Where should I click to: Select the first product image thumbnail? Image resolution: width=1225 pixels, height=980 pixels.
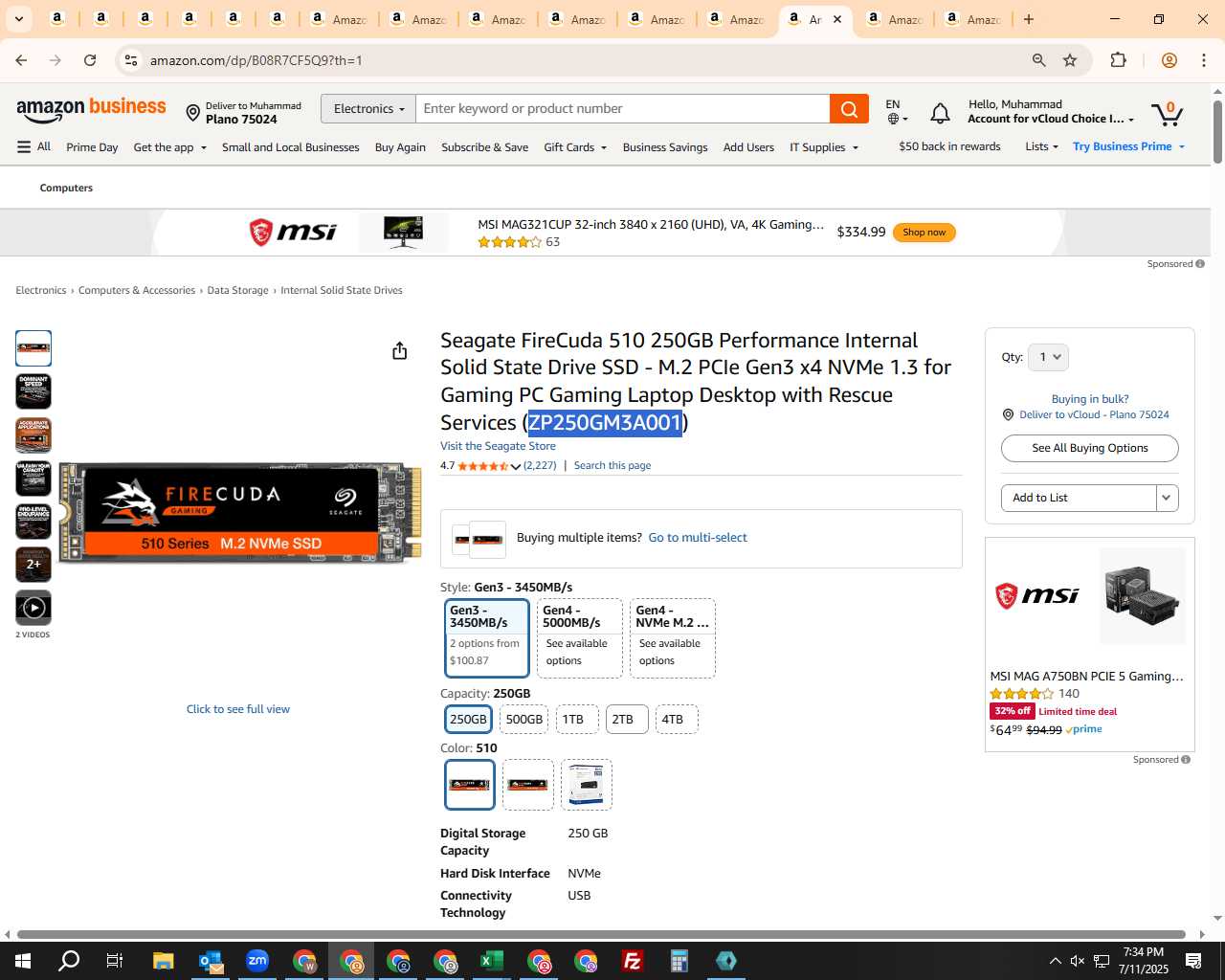pos(33,348)
